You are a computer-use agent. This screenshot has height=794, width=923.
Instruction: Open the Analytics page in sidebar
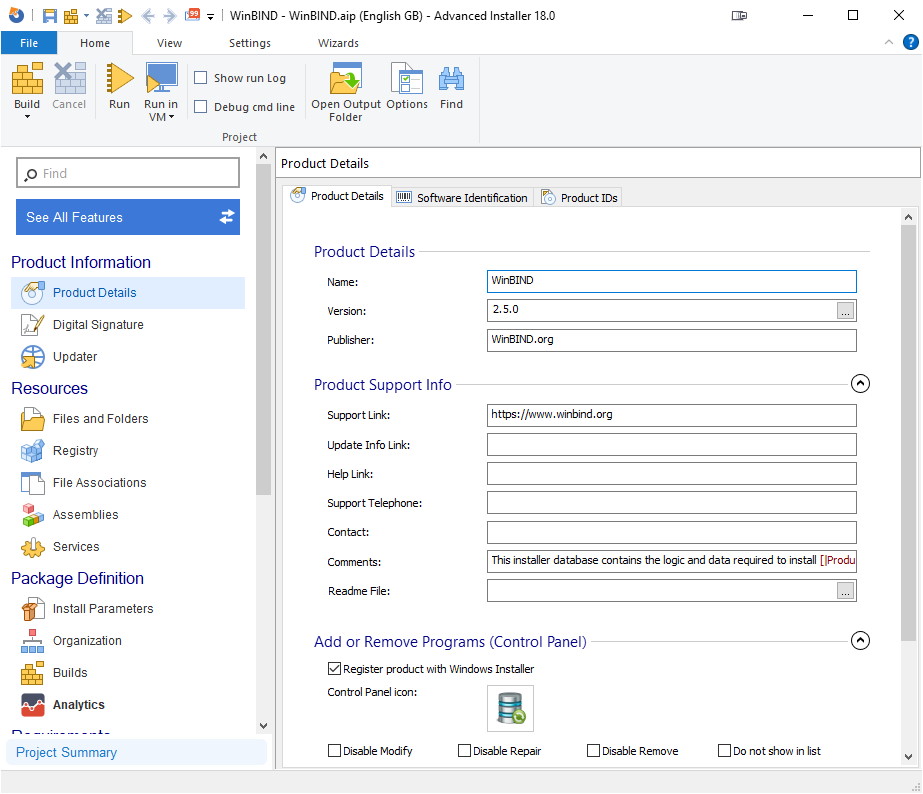[128, 705]
